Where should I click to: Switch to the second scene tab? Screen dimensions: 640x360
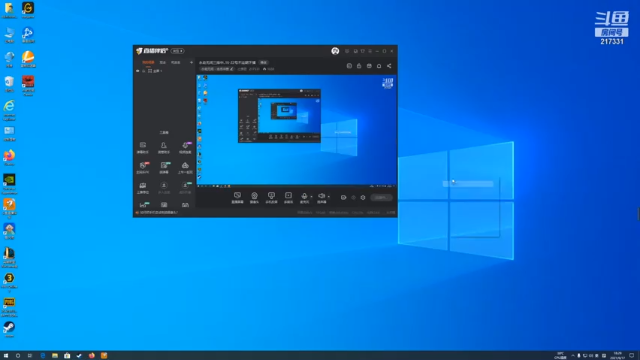(162, 62)
